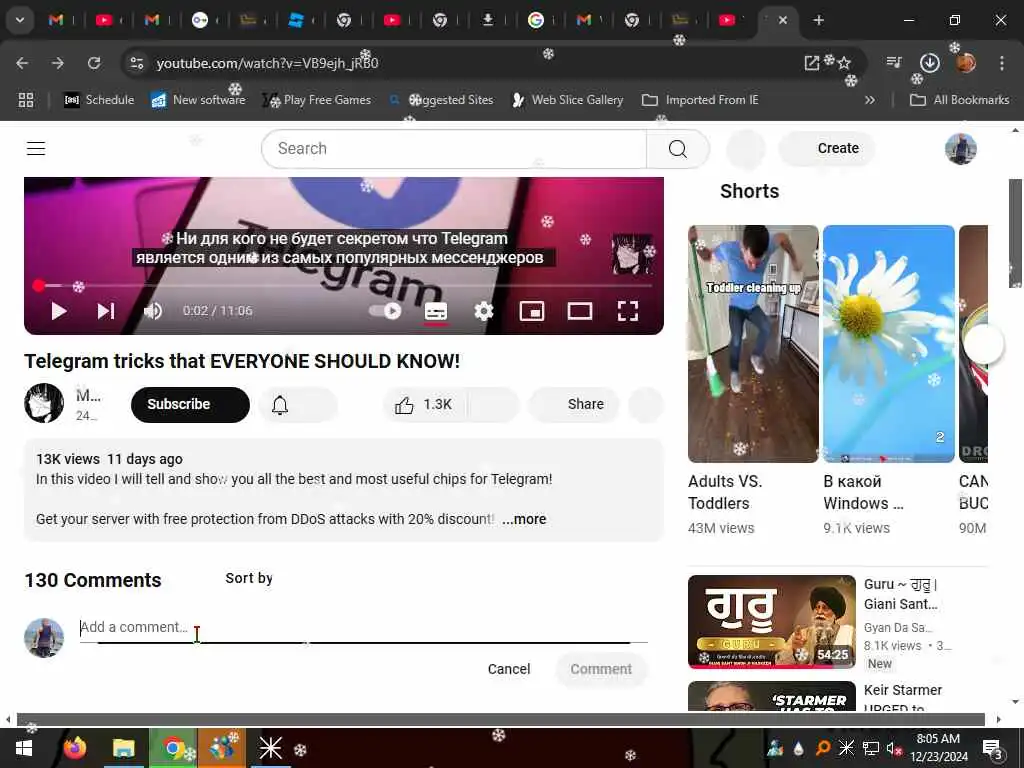This screenshot has width=1024, height=768.
Task: Mute the video volume
Action: 153,311
